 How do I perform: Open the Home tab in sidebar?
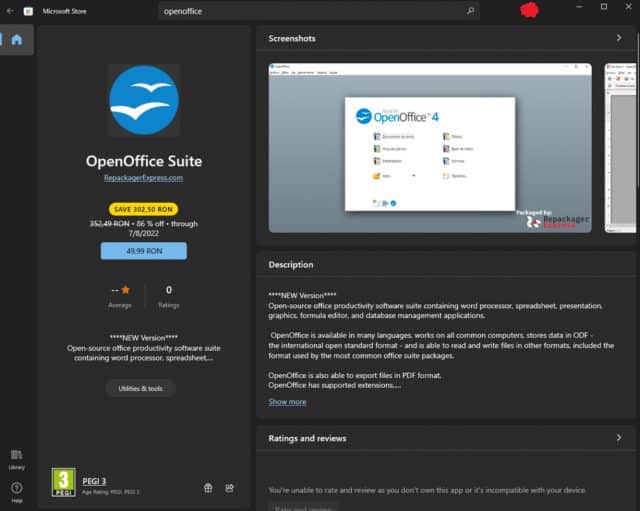(17, 40)
